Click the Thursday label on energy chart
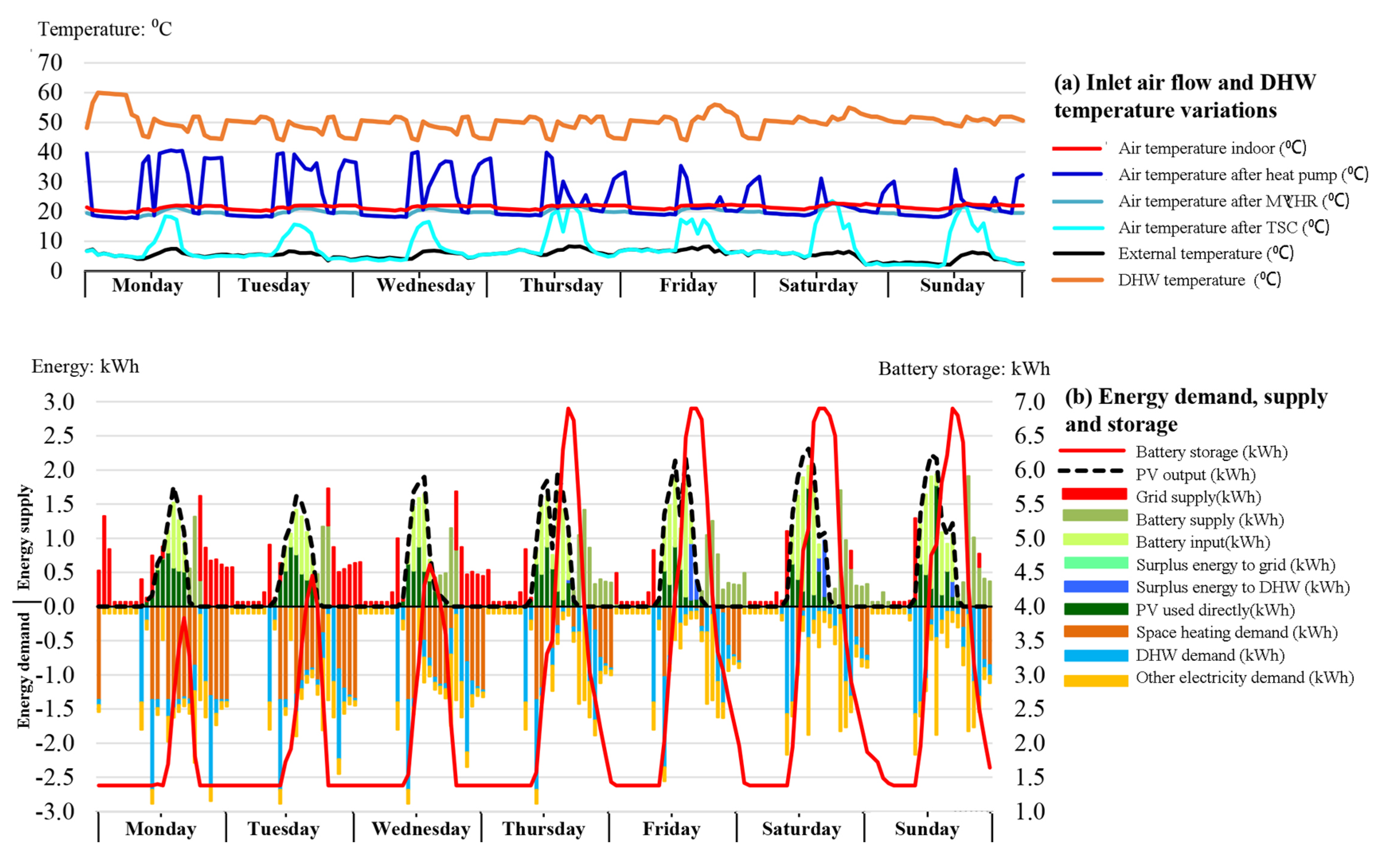This screenshot has width=1381, height=868. coord(544,829)
